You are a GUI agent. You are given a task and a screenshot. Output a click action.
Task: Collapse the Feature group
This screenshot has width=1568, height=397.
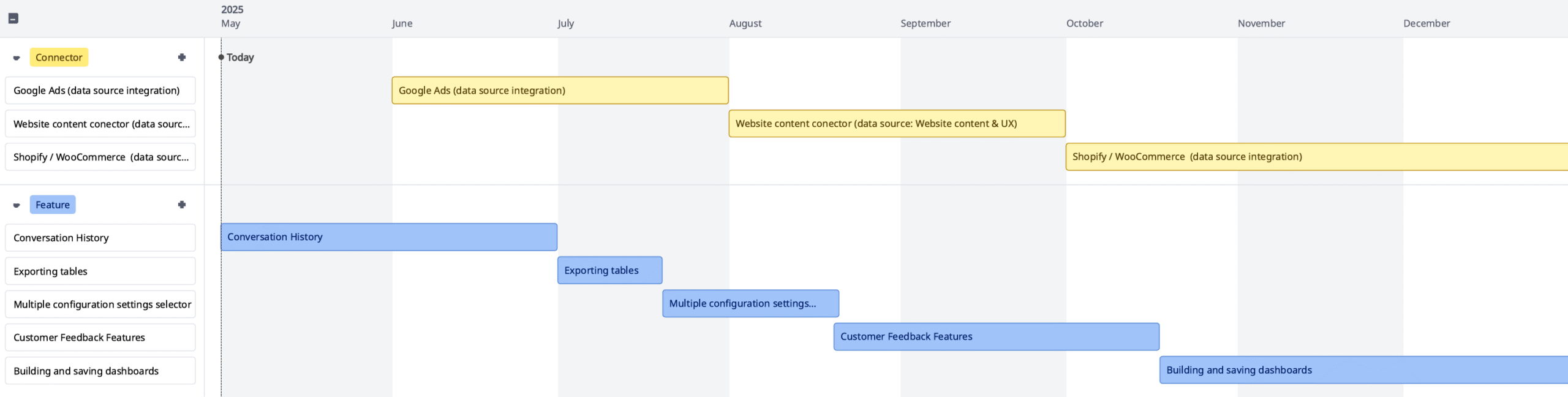pos(17,205)
